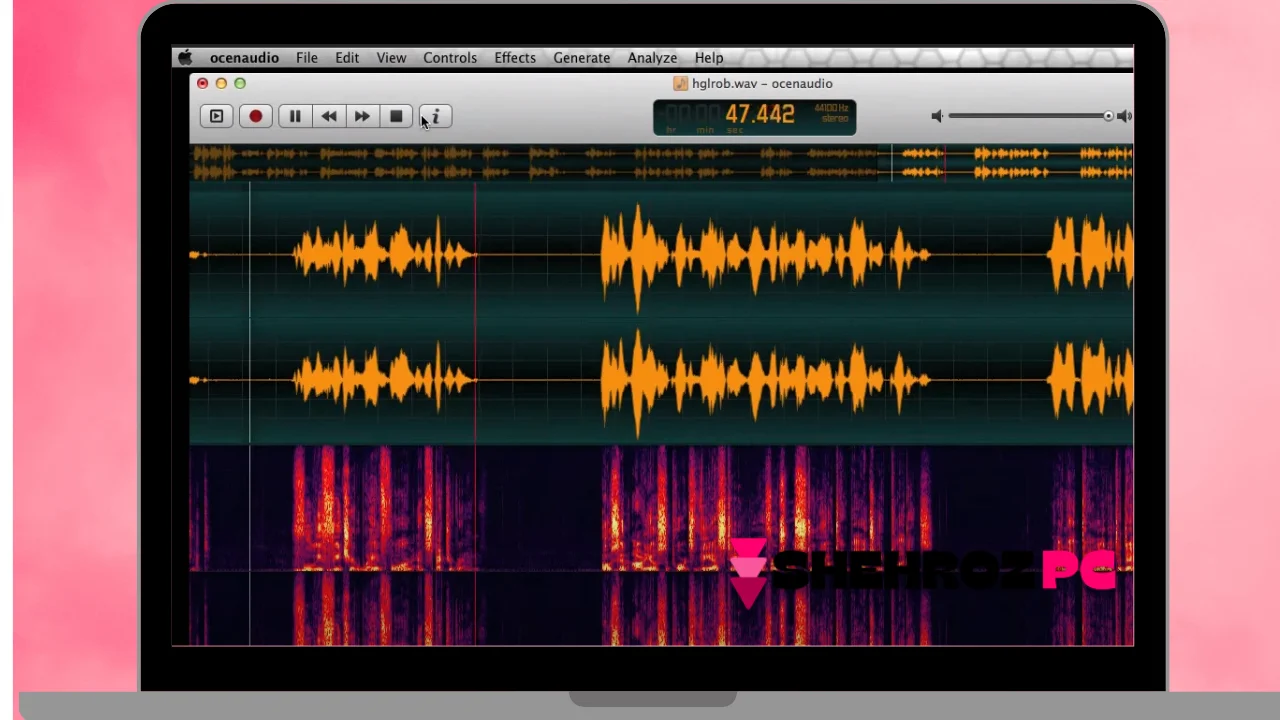Click inside the spectrogram view
Screen dimensions: 1280x720
[661, 545]
